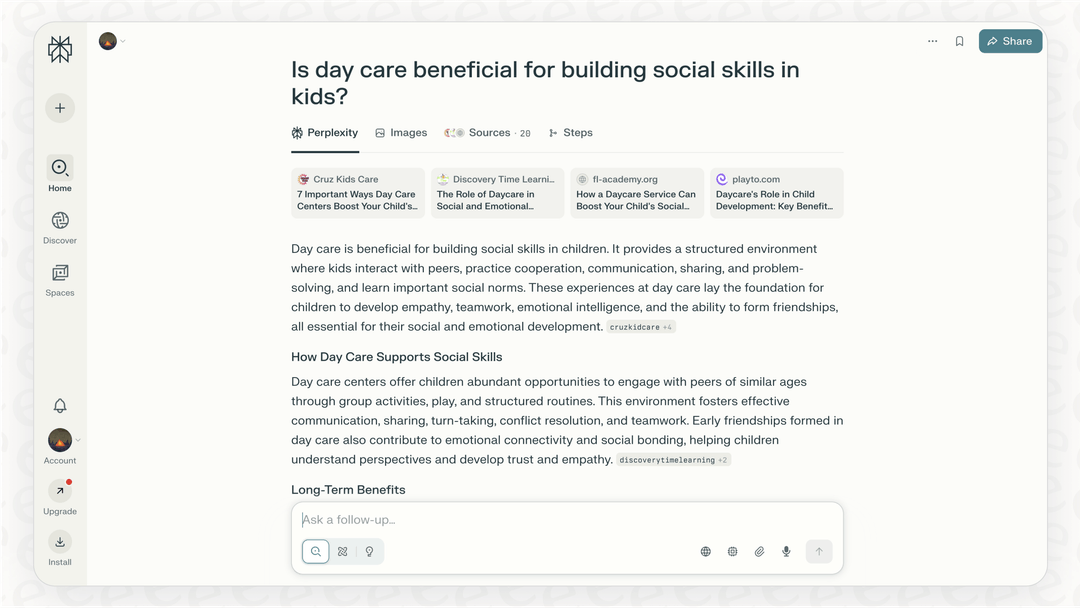This screenshot has width=1080, height=608.
Task: Open the three-dots more options menu
Action: 932,41
